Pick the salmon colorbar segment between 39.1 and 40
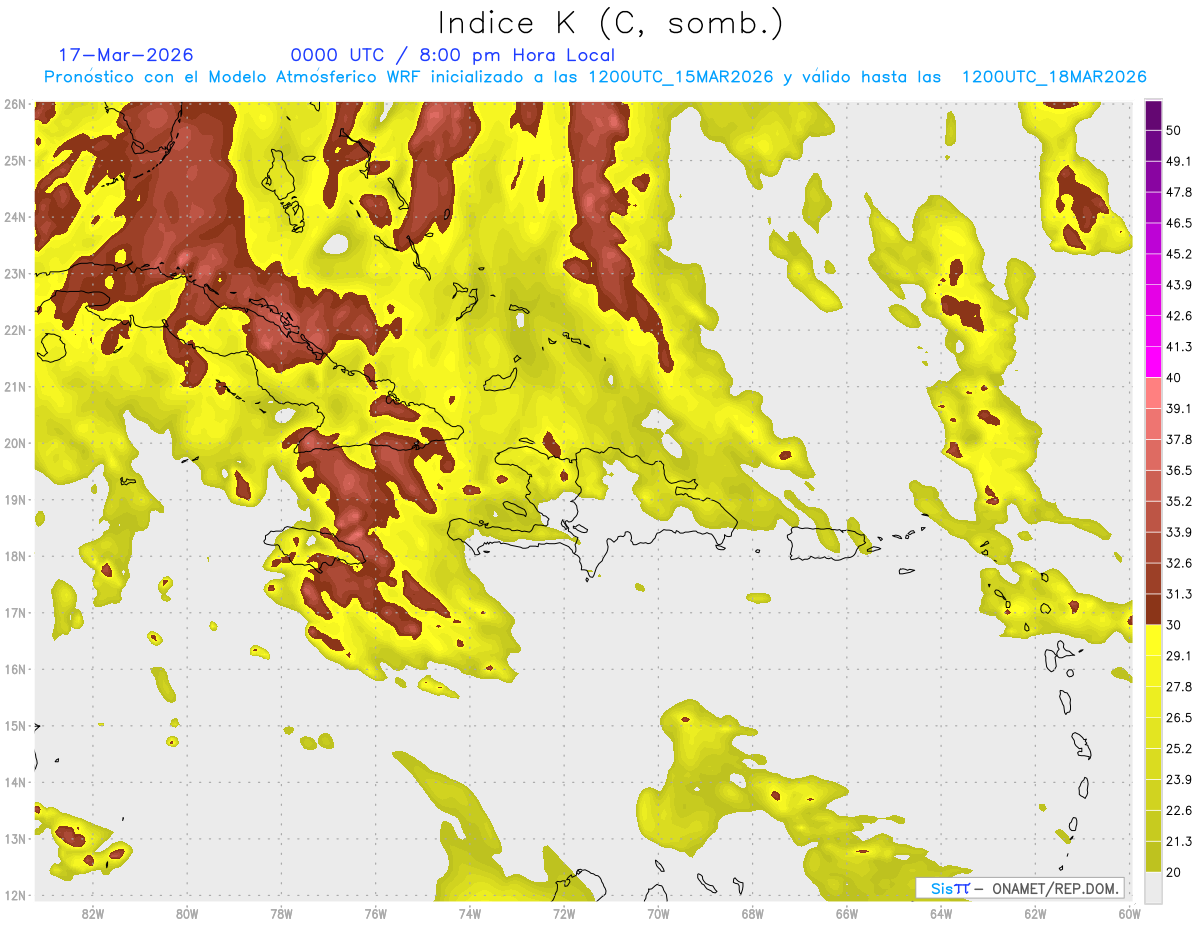1200x927 pixels. tap(1153, 393)
